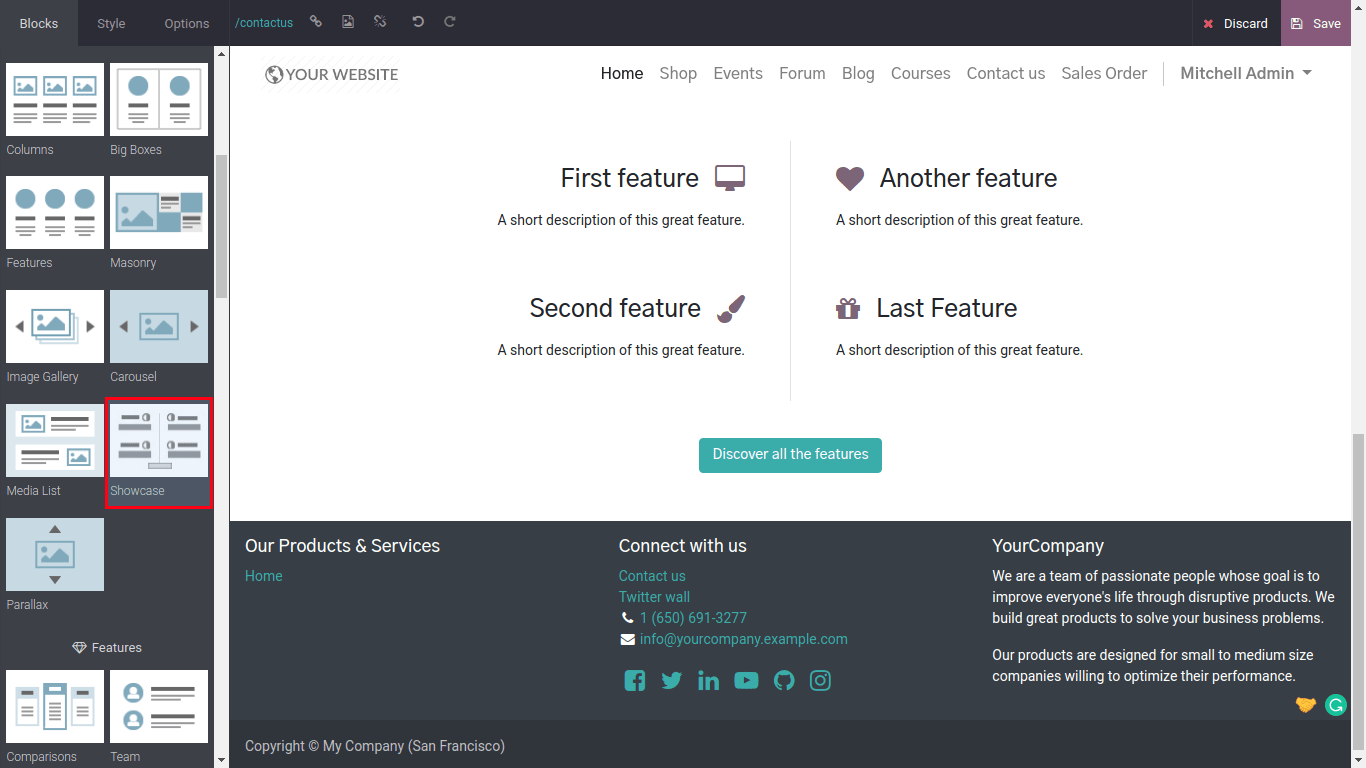Click the Features section header with diamond

[107, 648]
